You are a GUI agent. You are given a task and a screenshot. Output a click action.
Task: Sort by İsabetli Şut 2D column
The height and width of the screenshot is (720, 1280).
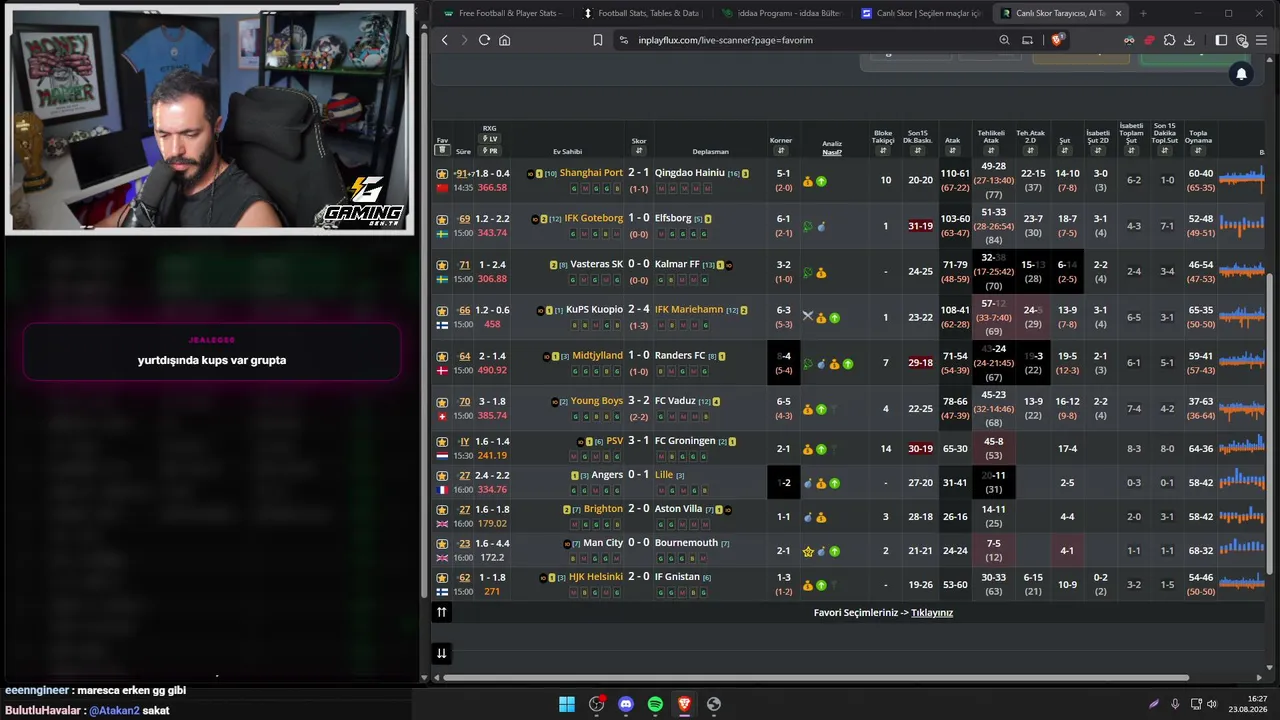tap(1098, 151)
